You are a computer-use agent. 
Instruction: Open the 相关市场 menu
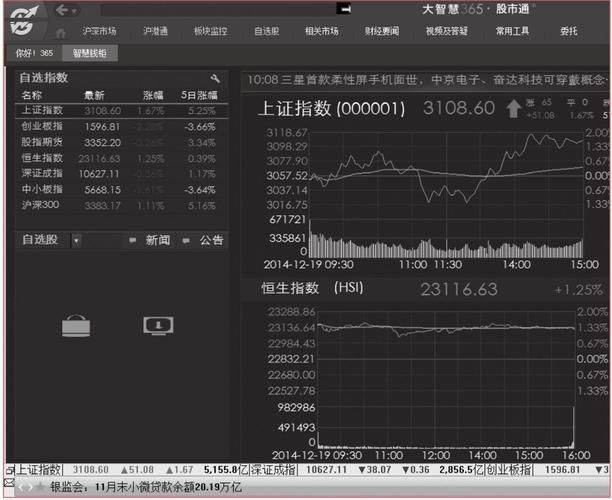pyautogui.click(x=322, y=31)
